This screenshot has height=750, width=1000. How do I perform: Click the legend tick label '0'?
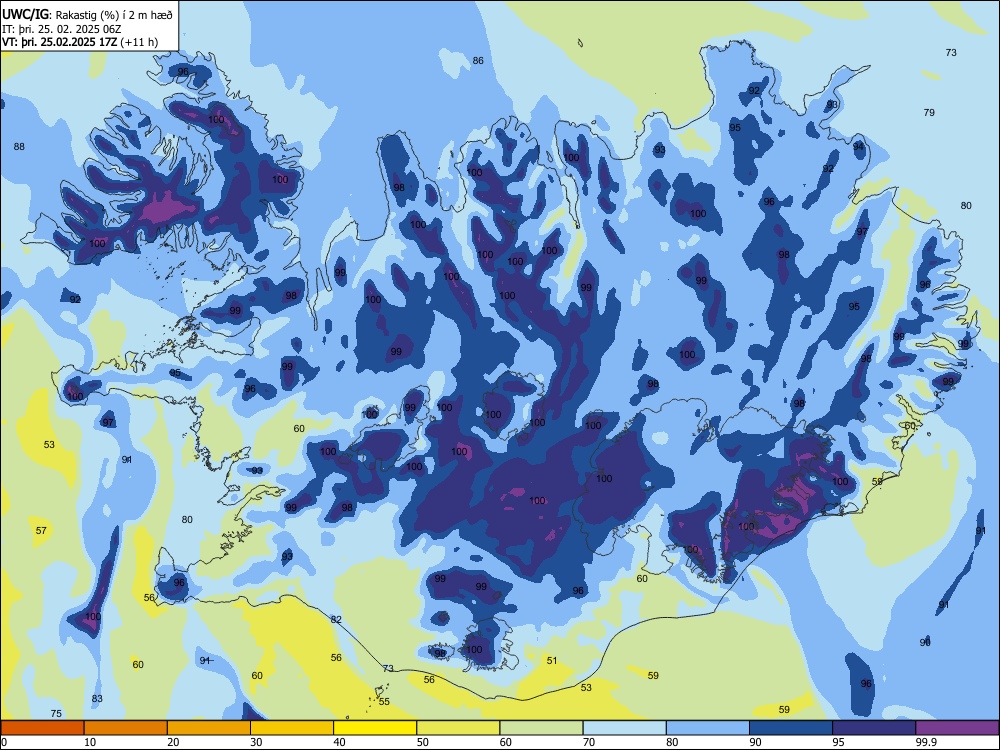tap(4, 742)
